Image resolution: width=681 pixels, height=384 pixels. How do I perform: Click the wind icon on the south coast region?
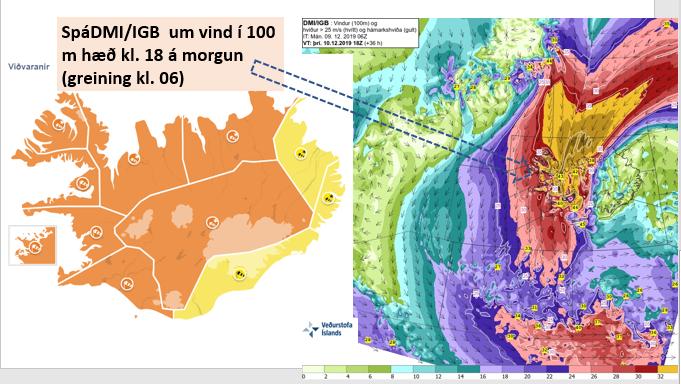coord(127,284)
